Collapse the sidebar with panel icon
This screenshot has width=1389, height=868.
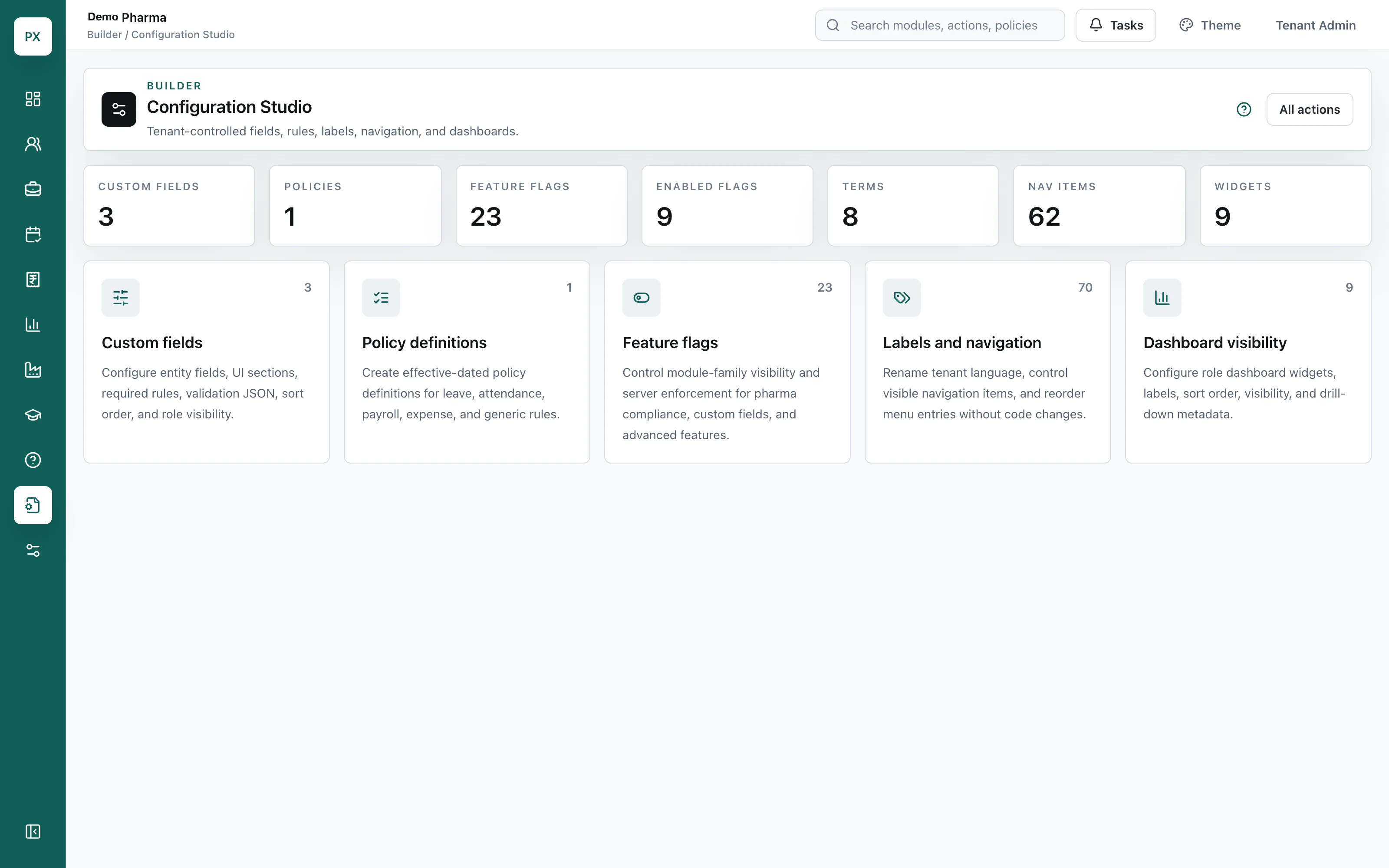click(x=33, y=831)
